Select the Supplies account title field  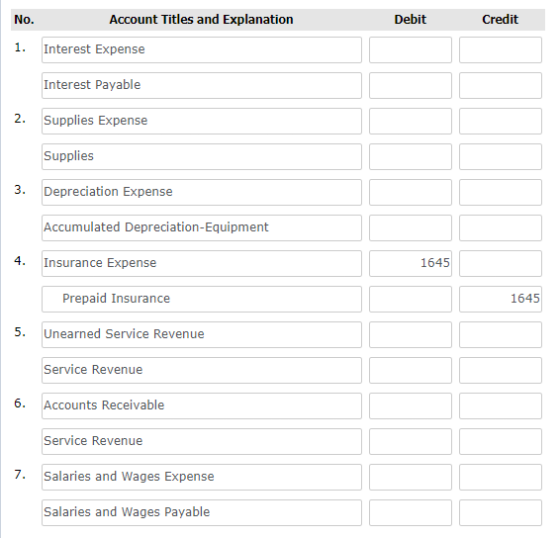pyautogui.click(x=201, y=156)
